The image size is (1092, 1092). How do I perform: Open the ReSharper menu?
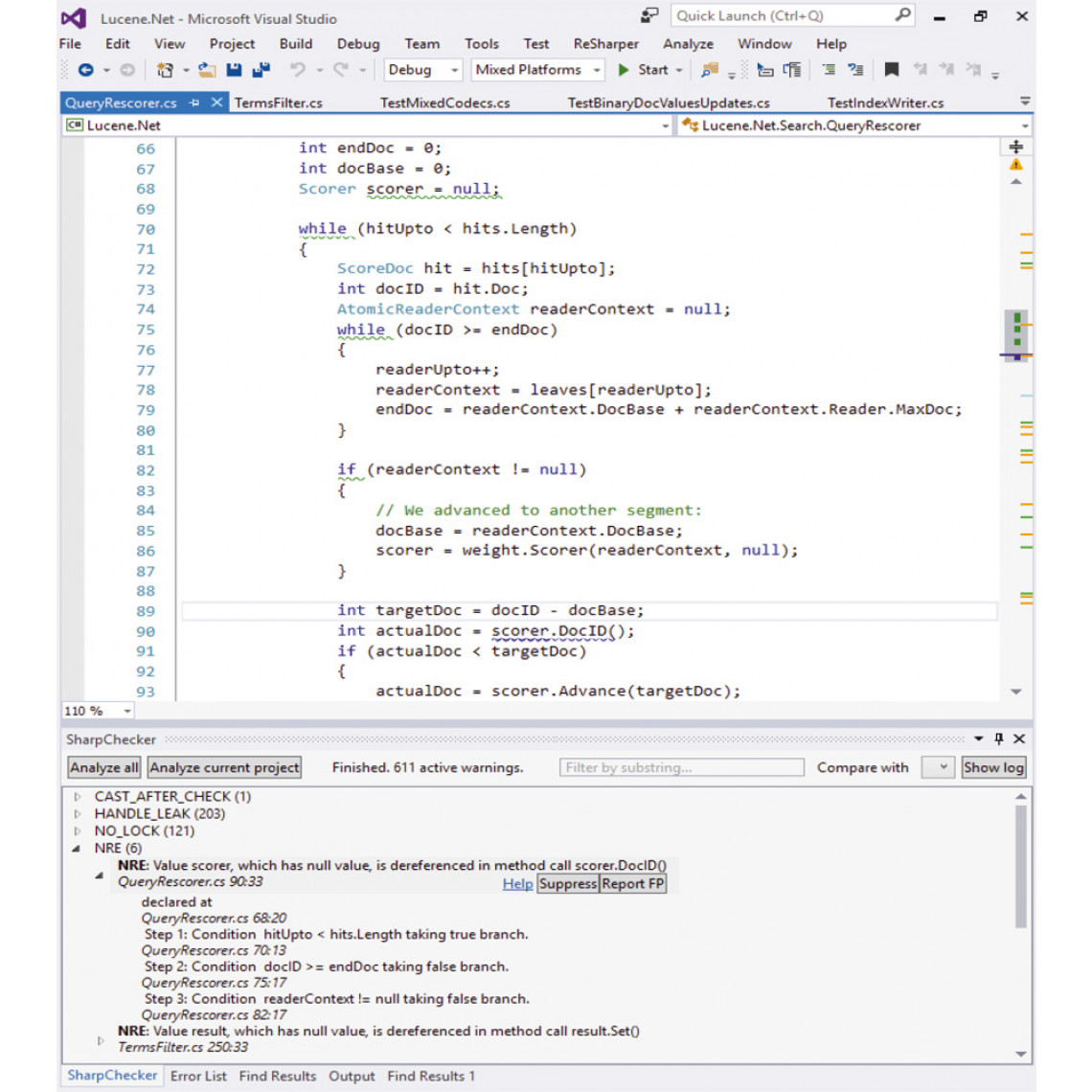[606, 44]
